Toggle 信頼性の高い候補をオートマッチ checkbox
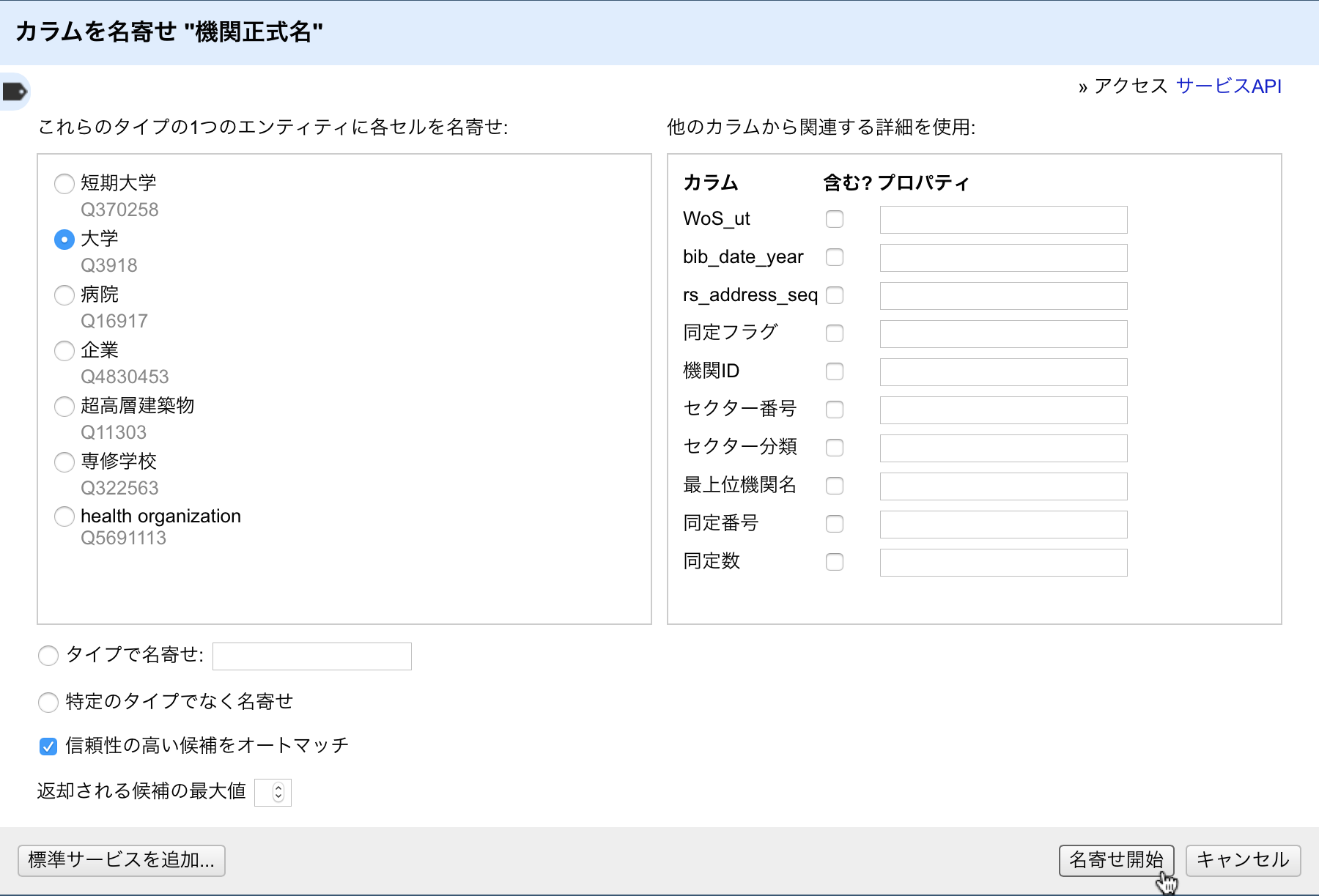 point(48,747)
